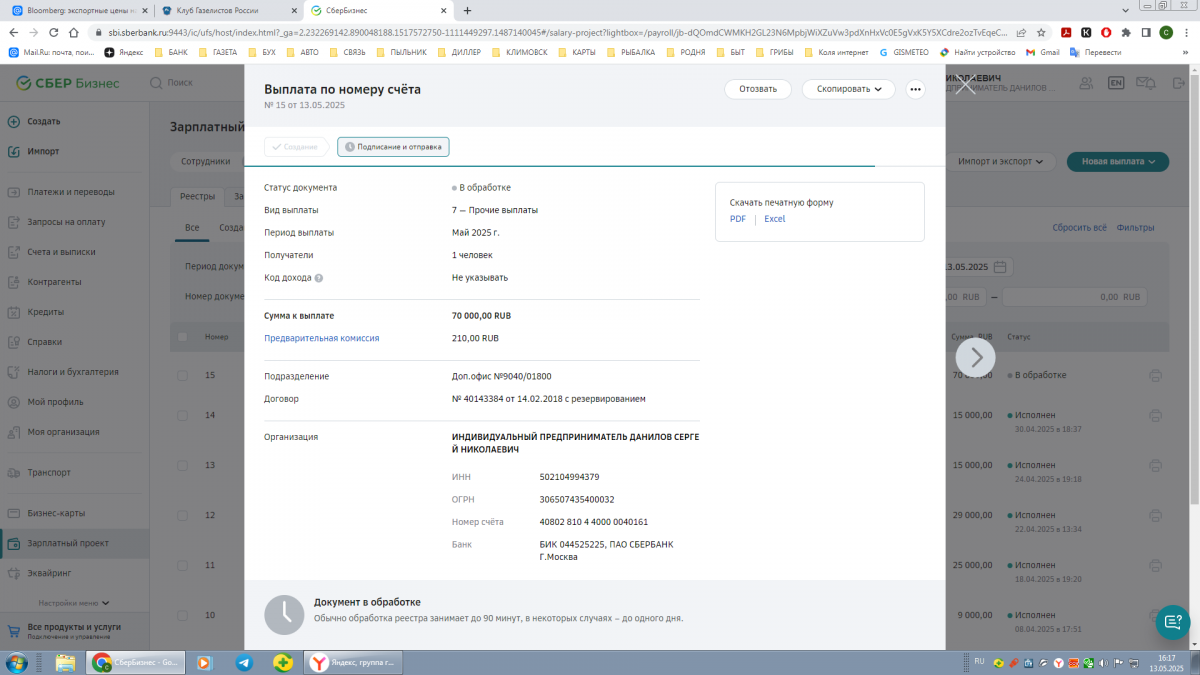The height and width of the screenshot is (675, 1200).
Task: Click the user accounts icon in Sber header
Action: pos(1087,83)
